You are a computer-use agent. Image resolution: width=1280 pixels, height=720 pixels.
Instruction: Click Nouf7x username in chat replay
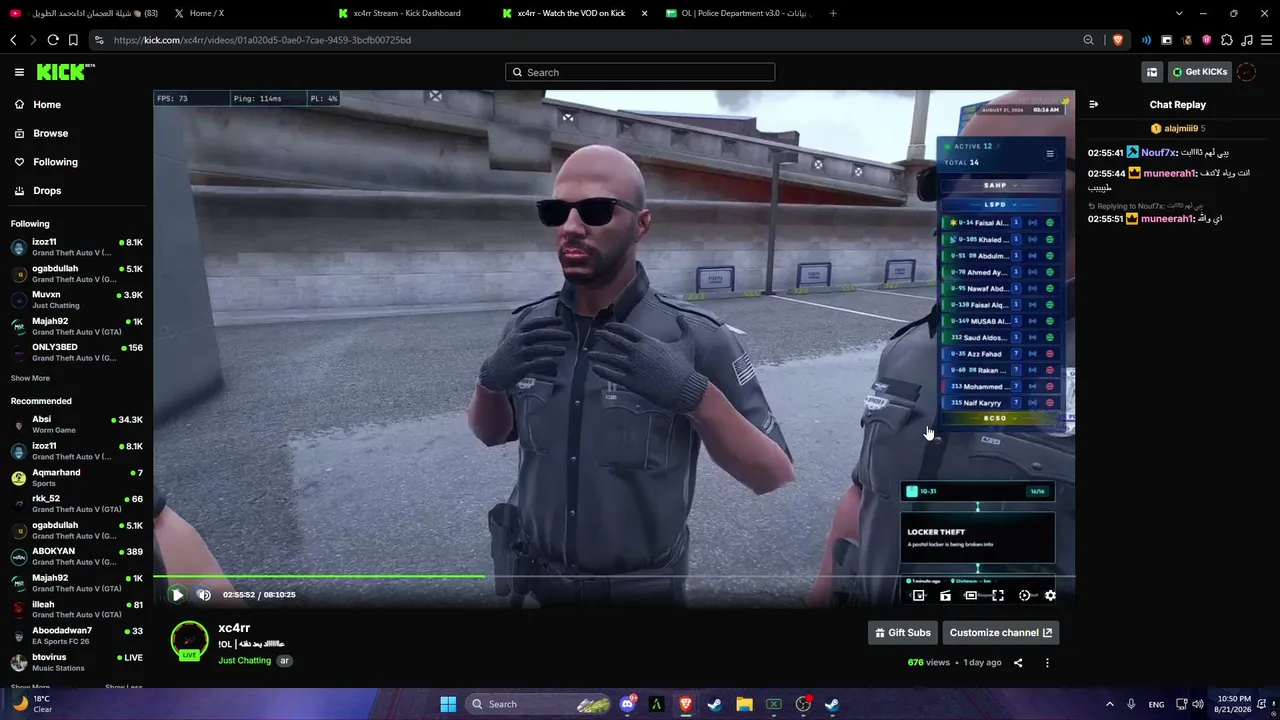pyautogui.click(x=1158, y=153)
